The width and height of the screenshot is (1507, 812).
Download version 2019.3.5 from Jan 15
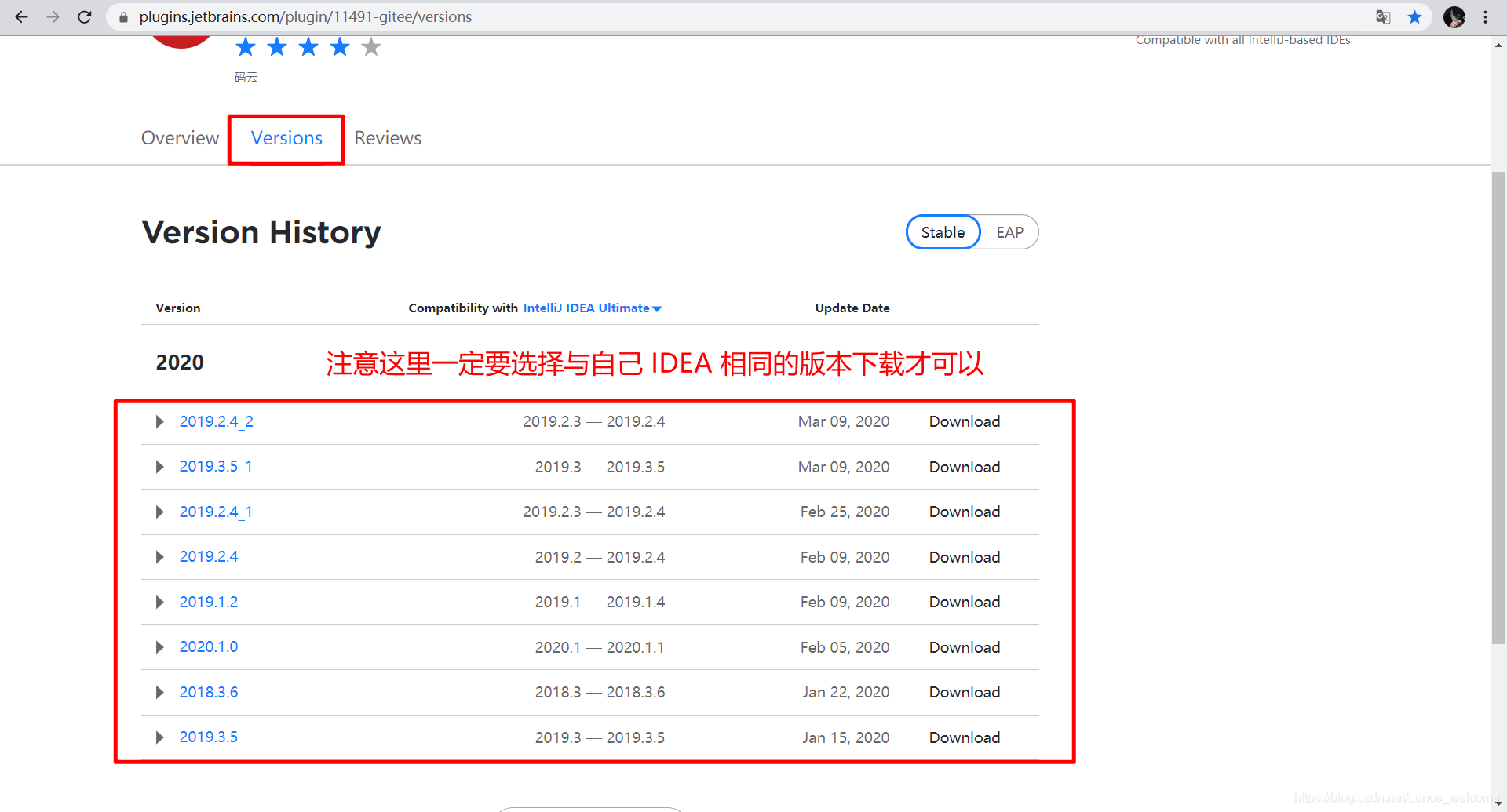pos(965,737)
